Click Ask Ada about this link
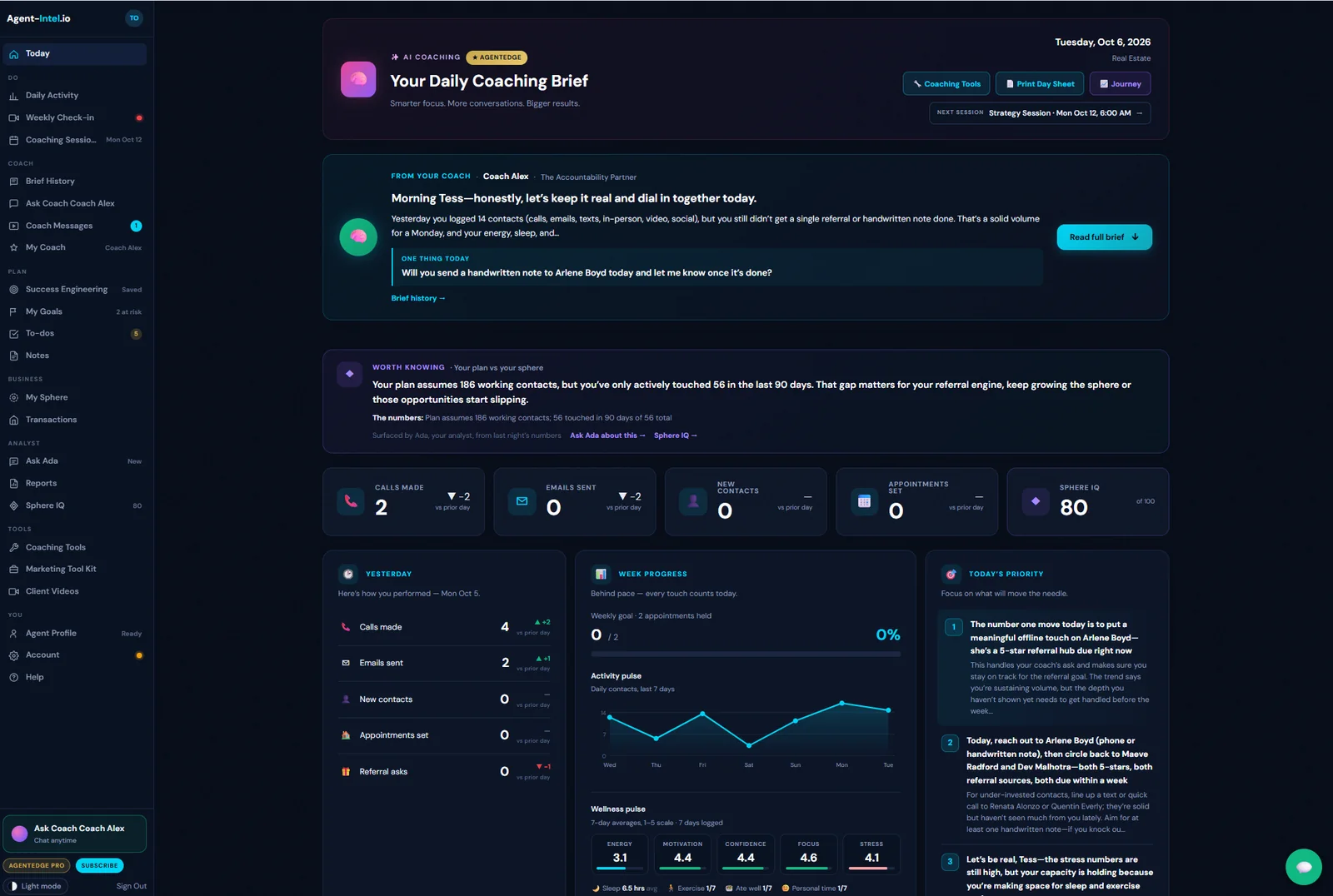 [607, 436]
